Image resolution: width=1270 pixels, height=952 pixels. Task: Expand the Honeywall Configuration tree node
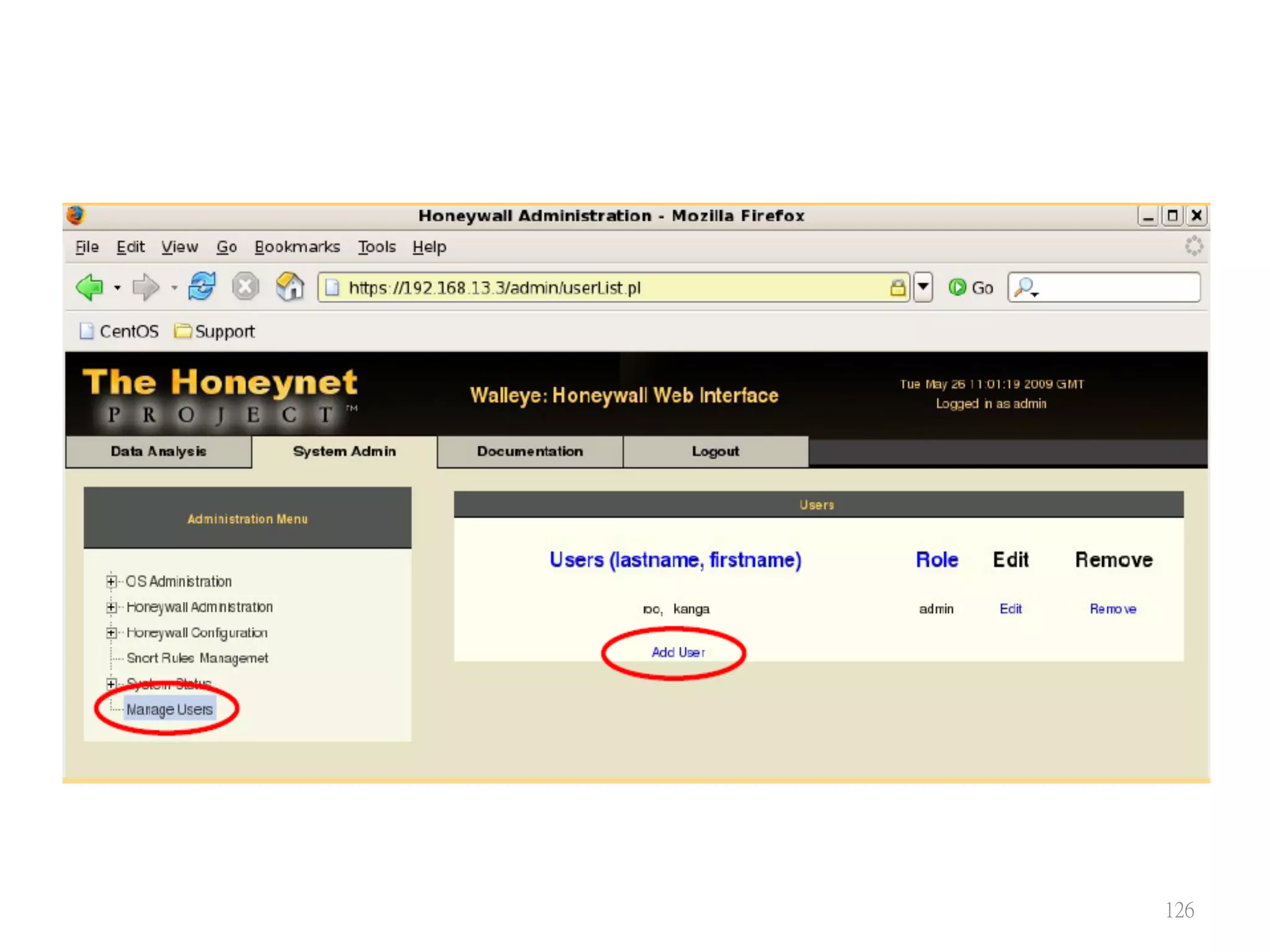111,633
